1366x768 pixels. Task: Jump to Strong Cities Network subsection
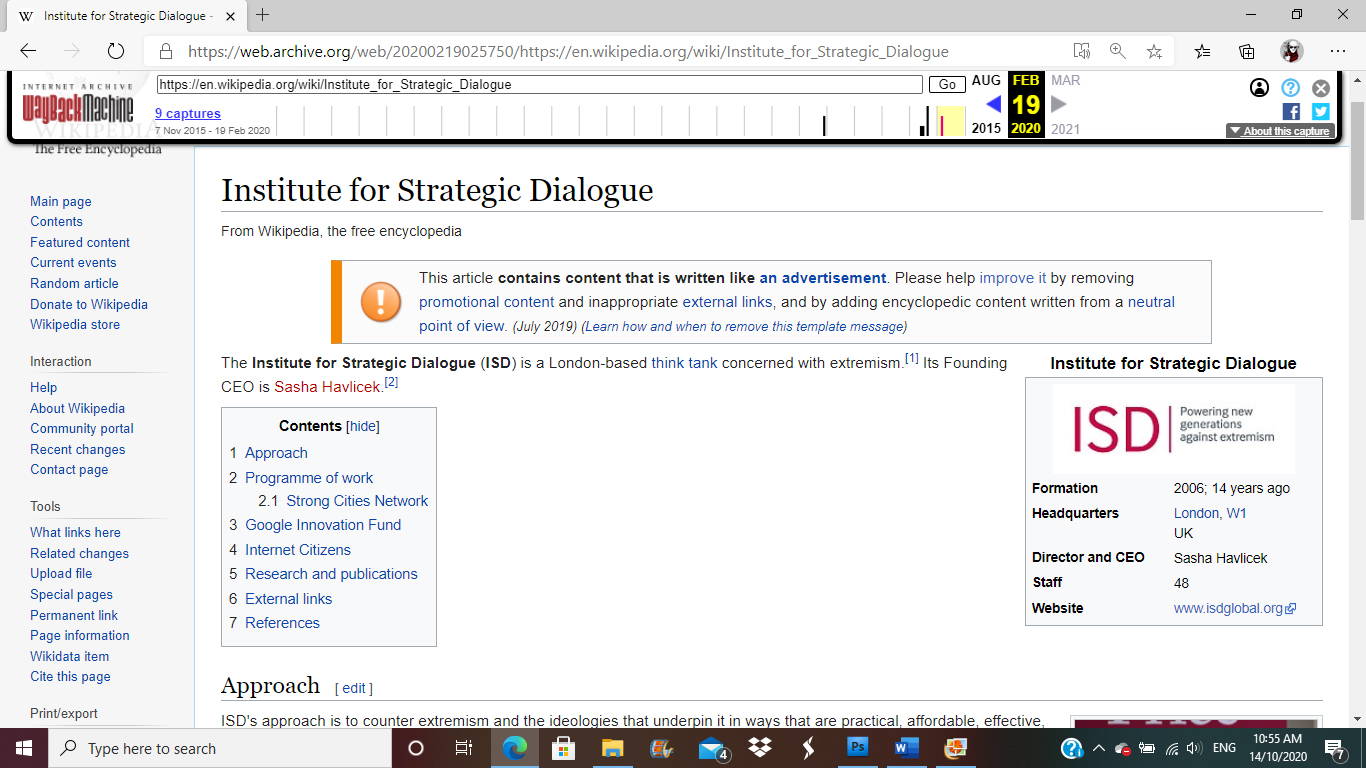pyautogui.click(x=357, y=501)
